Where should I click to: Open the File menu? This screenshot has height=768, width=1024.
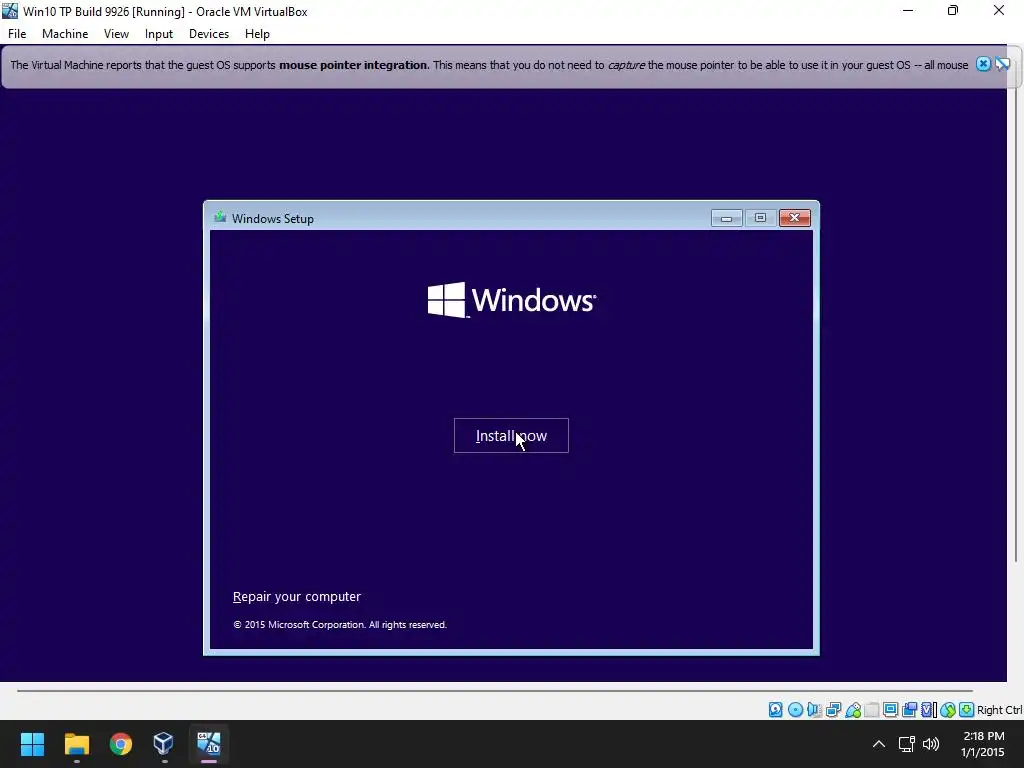tap(17, 34)
